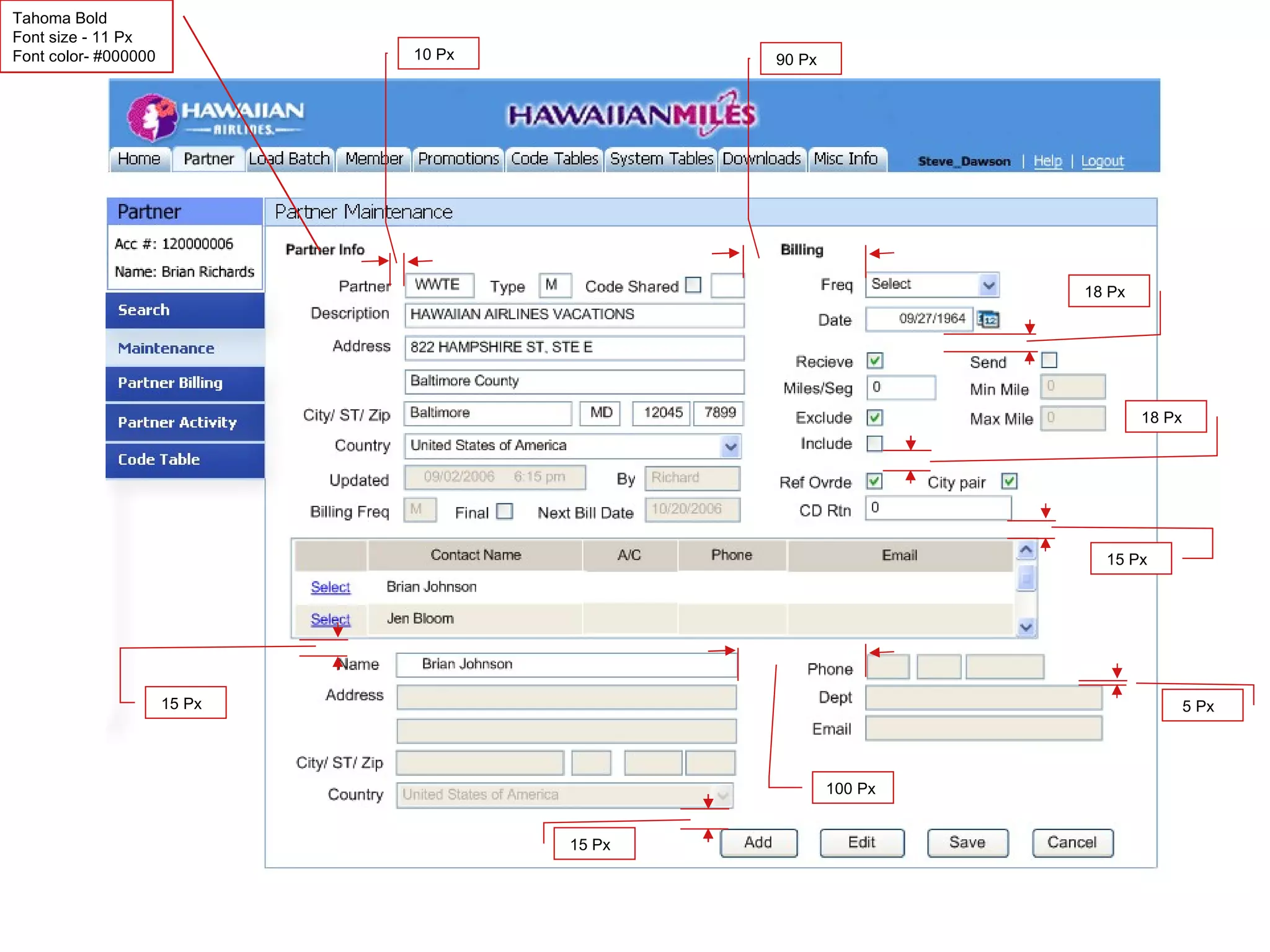Open the contact Country dropdown arrow

tap(722, 795)
